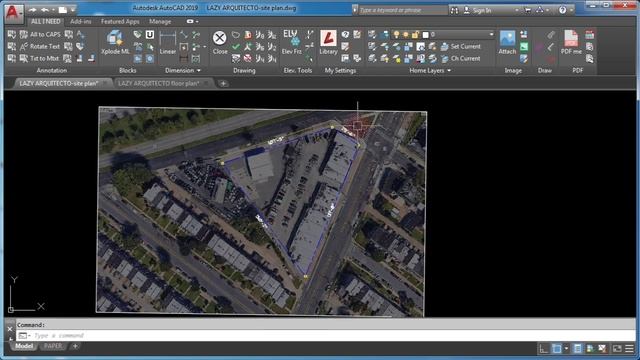Open object snap settings dropdown arrow
This screenshot has width=640, height=360.
[x=566, y=349]
